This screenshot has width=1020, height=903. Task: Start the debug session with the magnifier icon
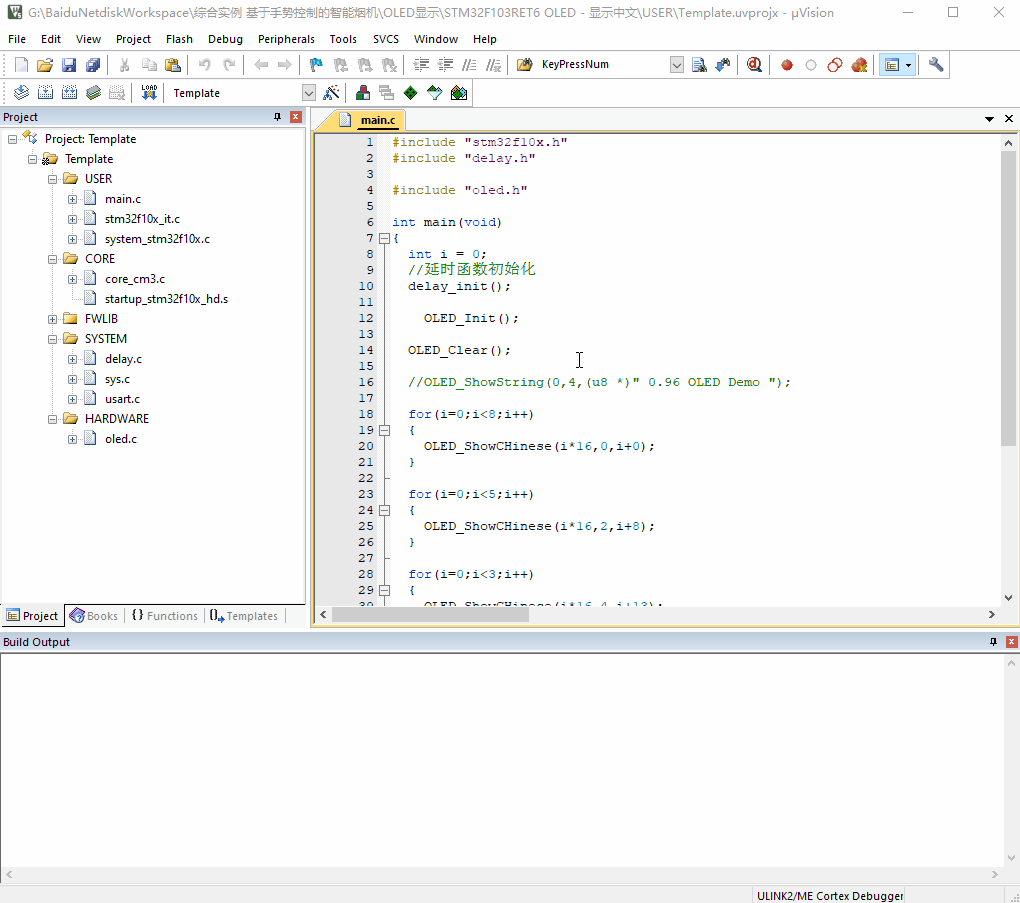click(754, 65)
